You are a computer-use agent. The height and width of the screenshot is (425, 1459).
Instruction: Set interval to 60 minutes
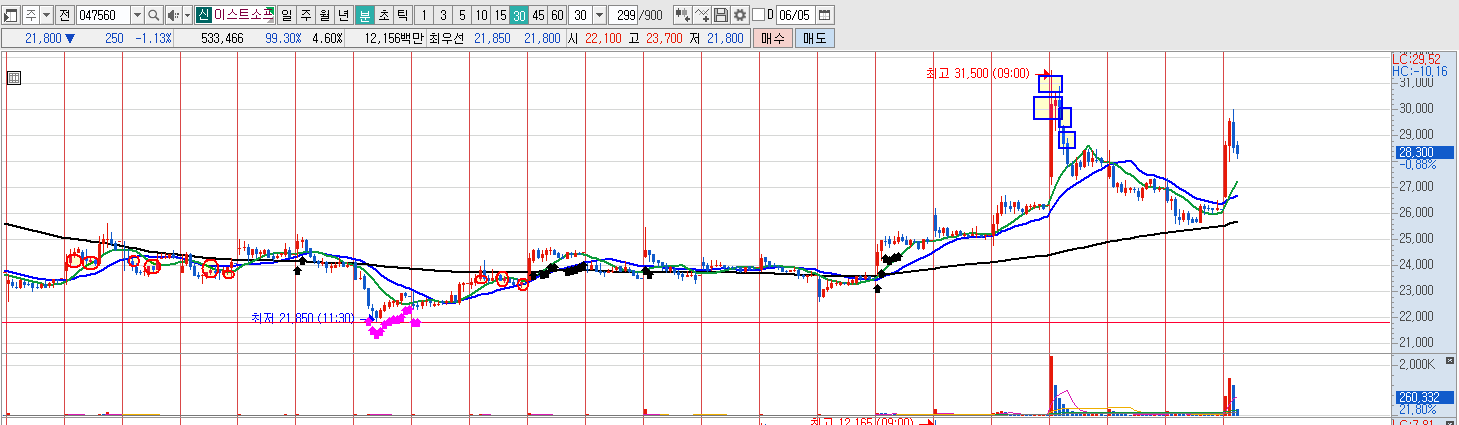click(557, 15)
